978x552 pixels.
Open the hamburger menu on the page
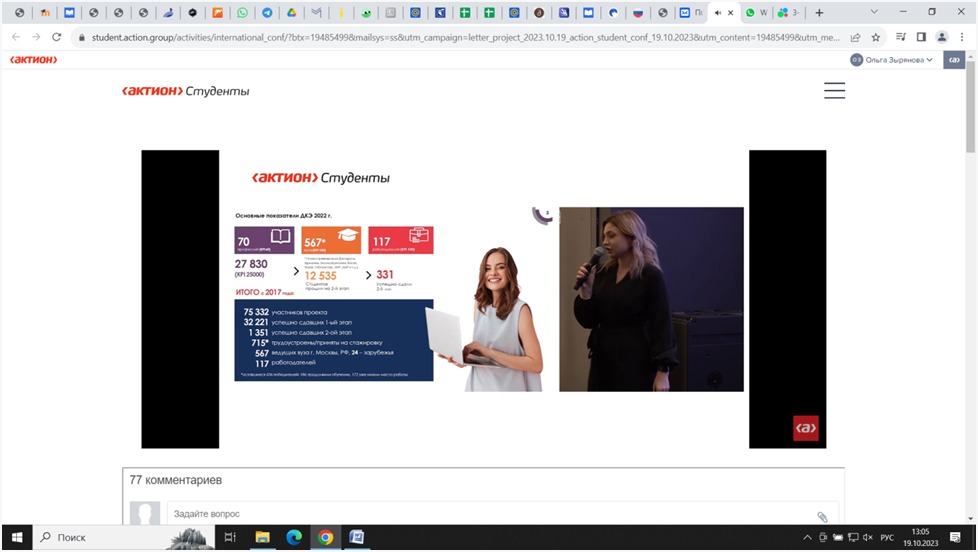pyautogui.click(x=834, y=91)
